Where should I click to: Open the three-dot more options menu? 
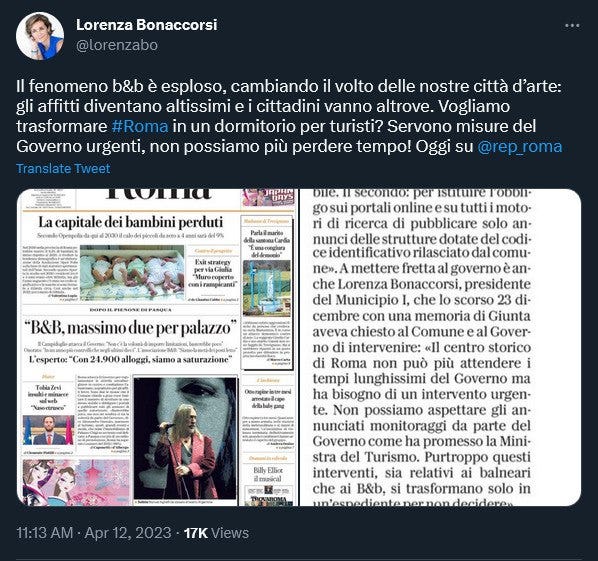click(572, 26)
